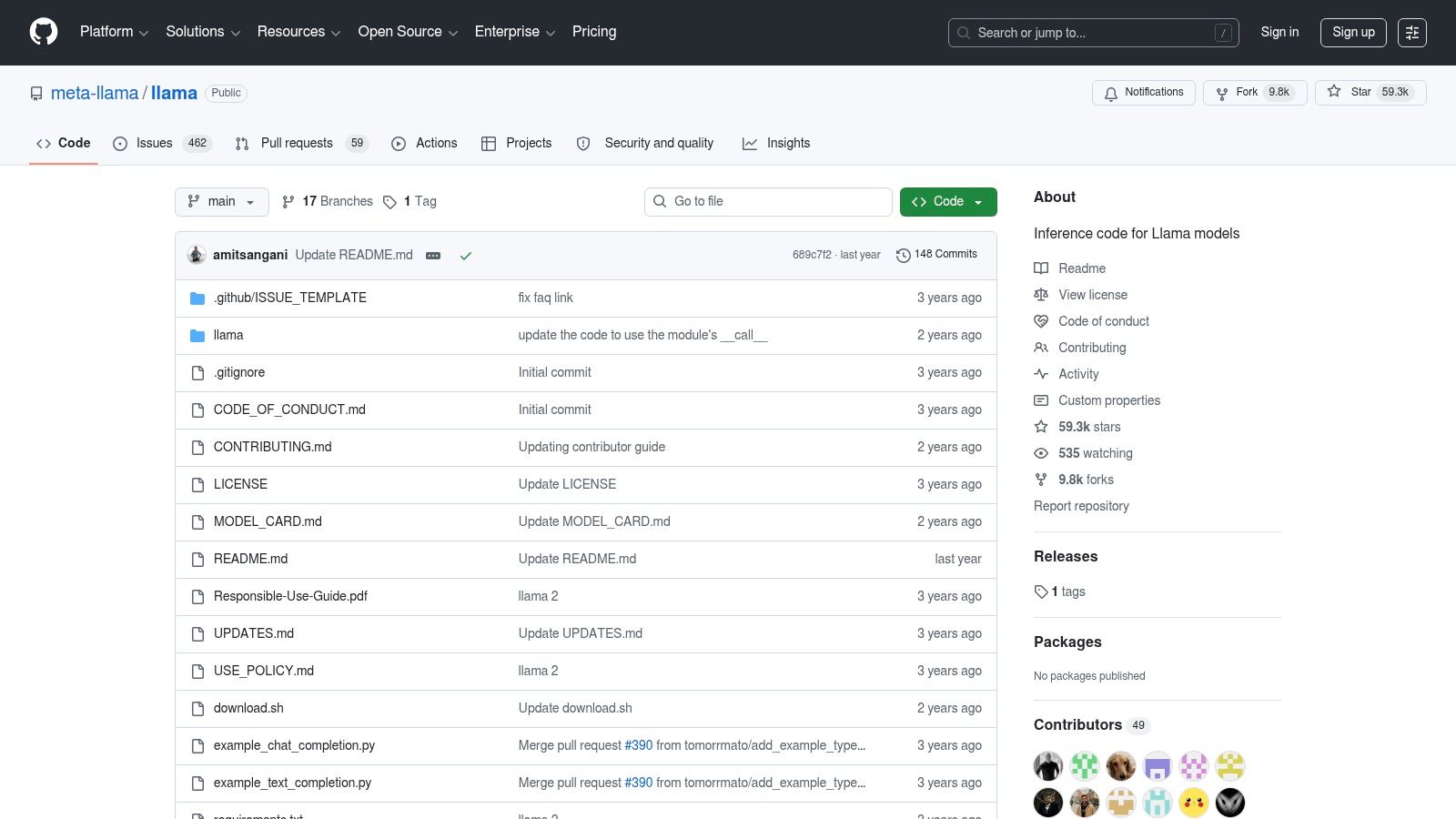Open the #390 pull request link for example_chat_completion.py

[x=639, y=745]
